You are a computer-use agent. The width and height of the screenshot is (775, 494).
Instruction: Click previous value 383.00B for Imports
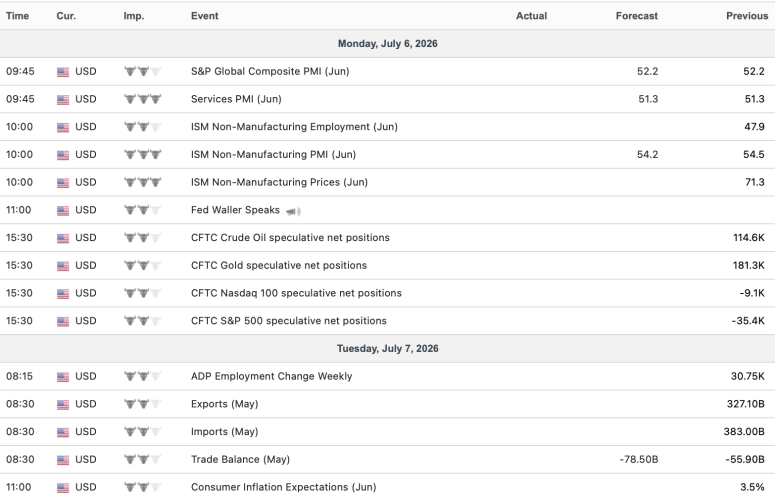click(744, 432)
